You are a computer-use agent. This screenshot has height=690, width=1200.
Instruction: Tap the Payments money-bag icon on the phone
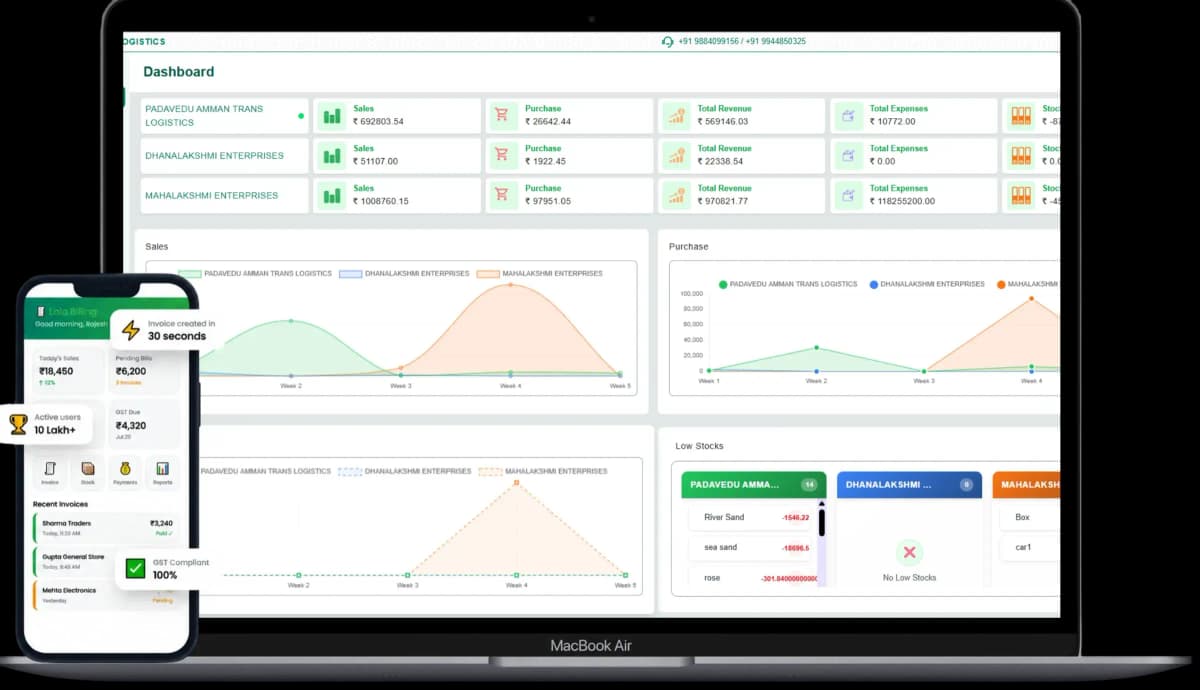(125, 468)
